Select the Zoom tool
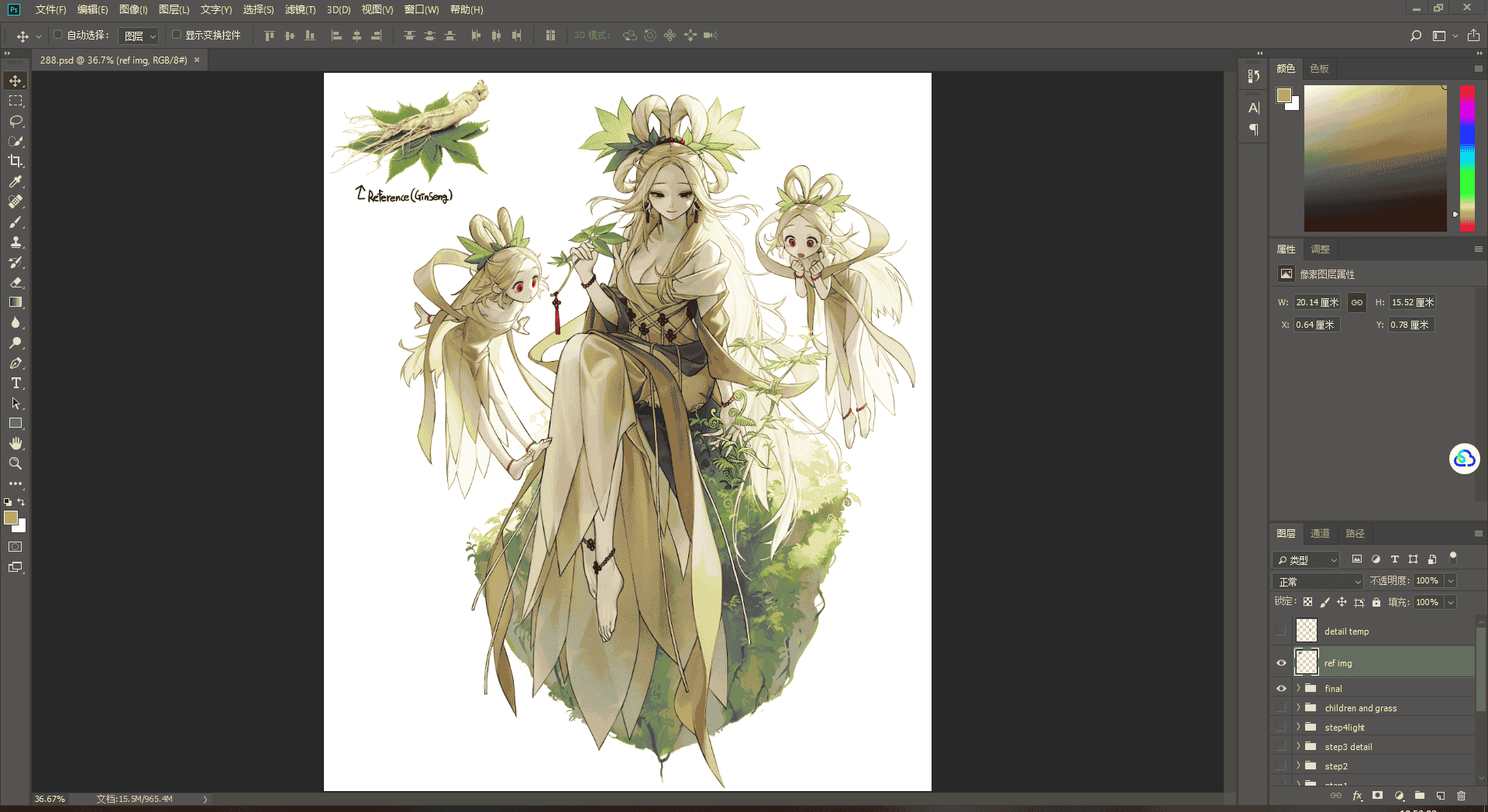This screenshot has width=1488, height=812. pyautogui.click(x=15, y=463)
